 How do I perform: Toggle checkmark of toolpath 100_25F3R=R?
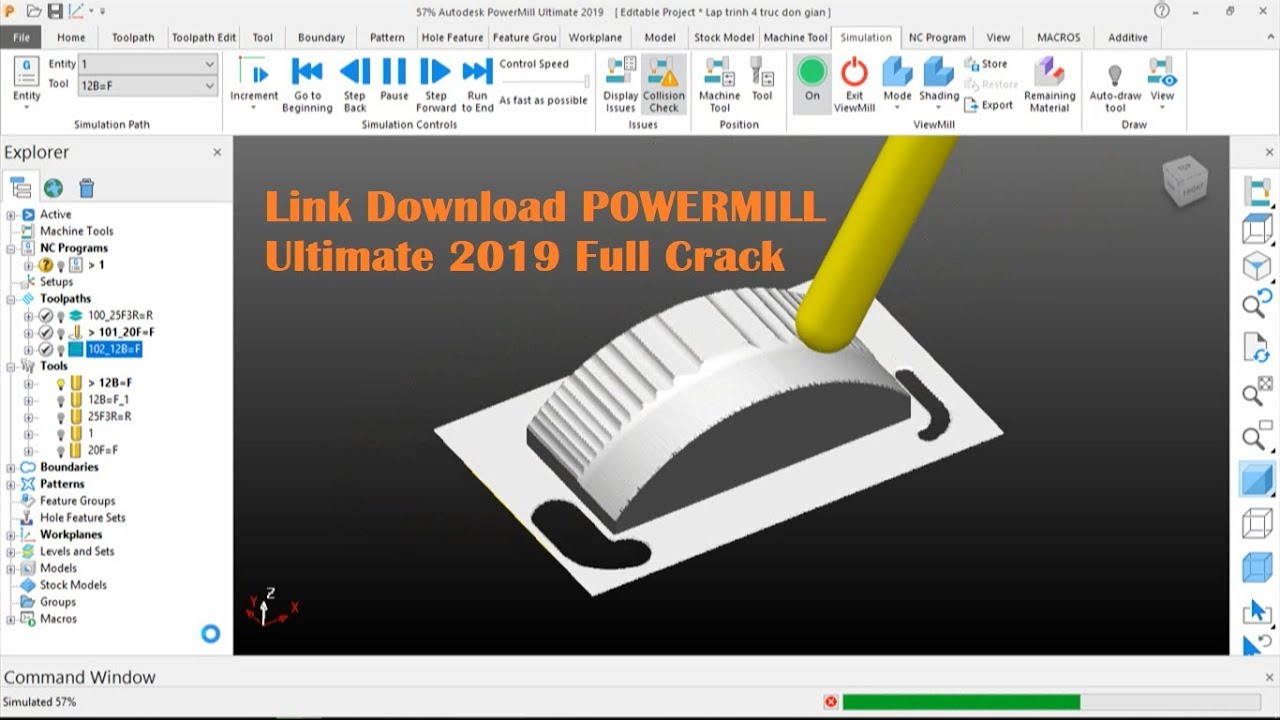45,315
